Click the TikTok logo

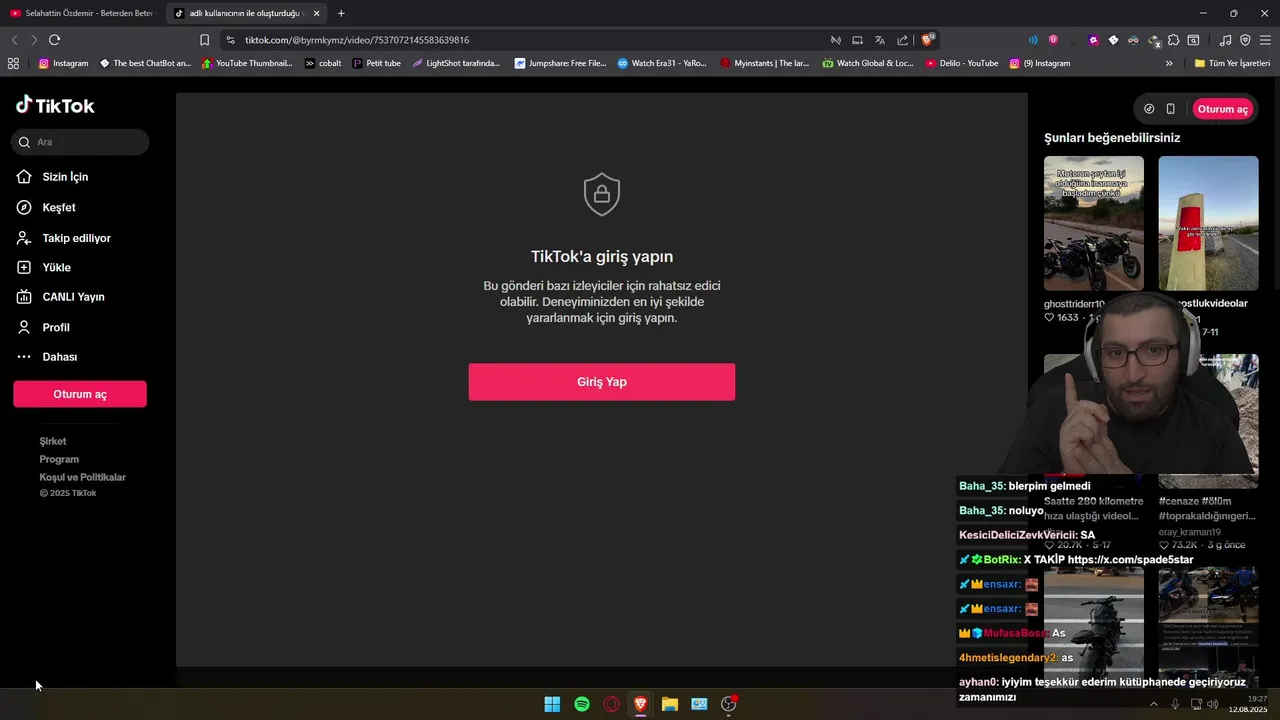pyautogui.click(x=55, y=105)
